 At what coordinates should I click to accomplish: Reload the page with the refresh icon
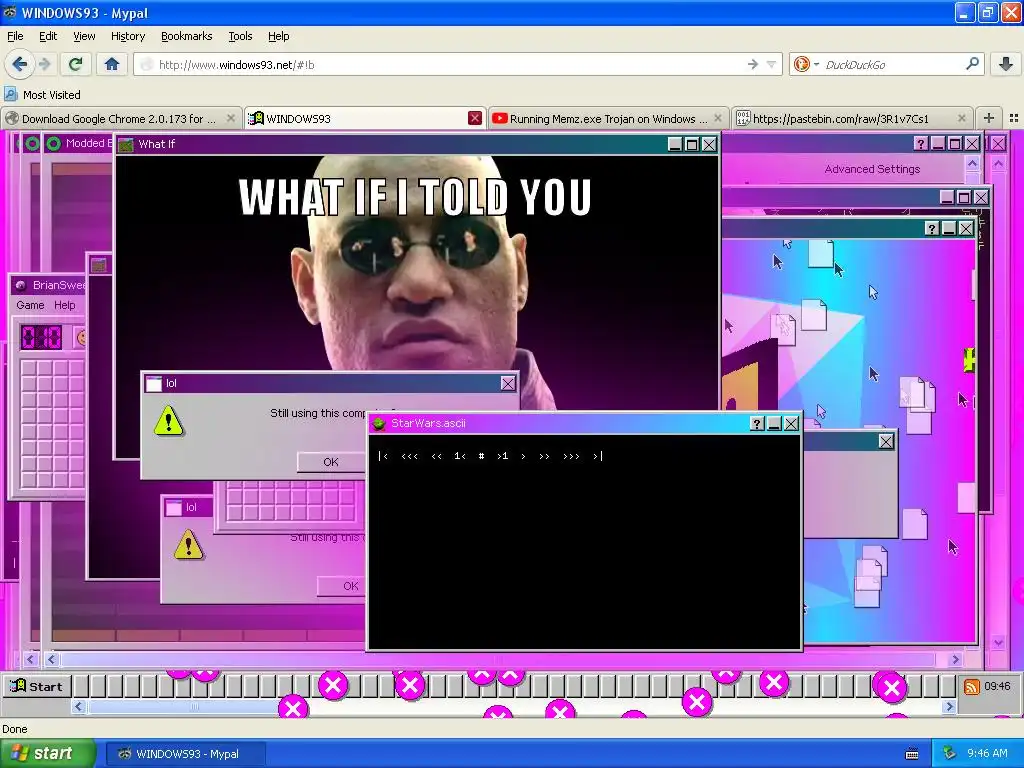(75, 64)
